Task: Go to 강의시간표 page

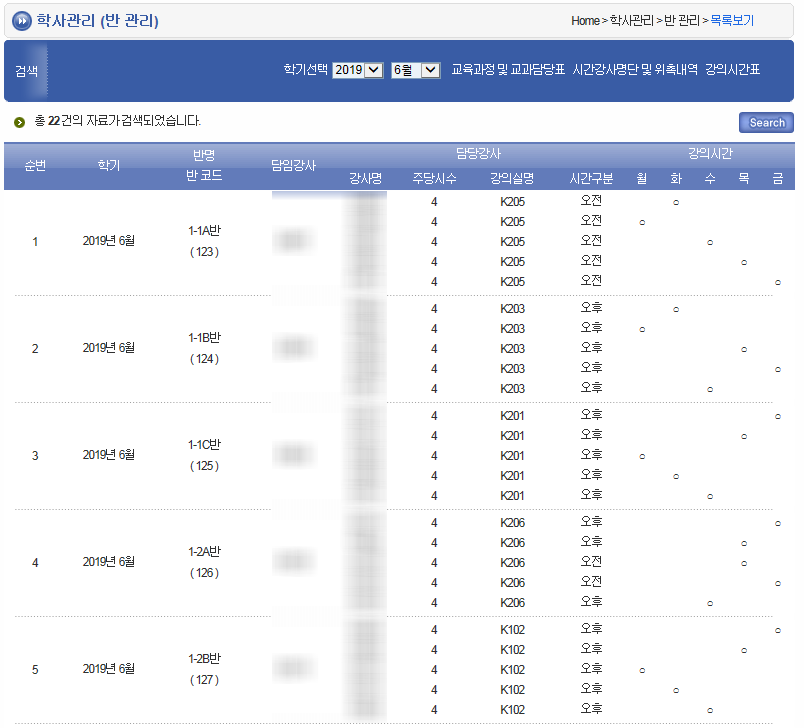Action: (x=732, y=70)
